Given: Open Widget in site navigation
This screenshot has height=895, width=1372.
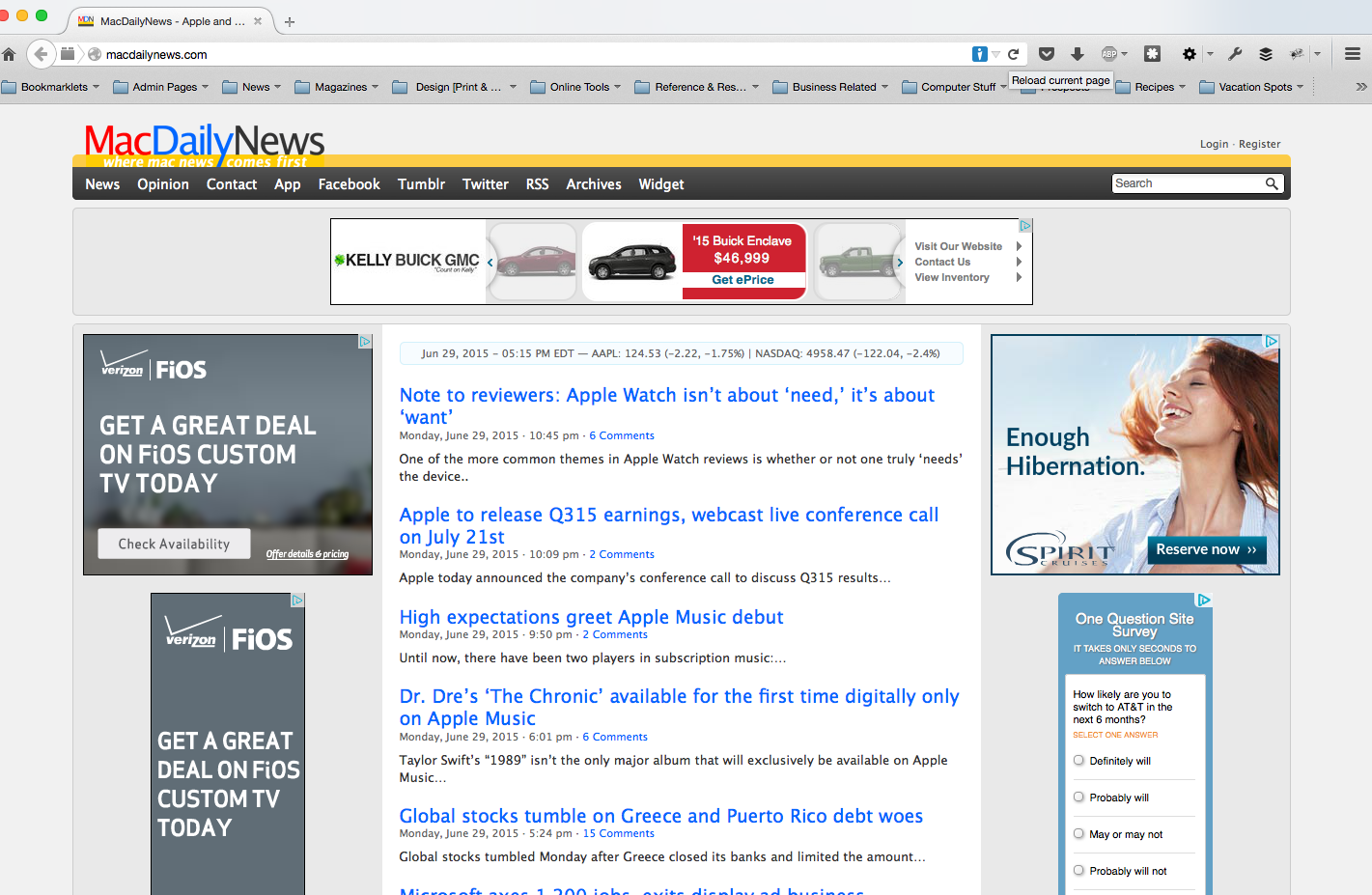Looking at the screenshot, I should tap(661, 184).
